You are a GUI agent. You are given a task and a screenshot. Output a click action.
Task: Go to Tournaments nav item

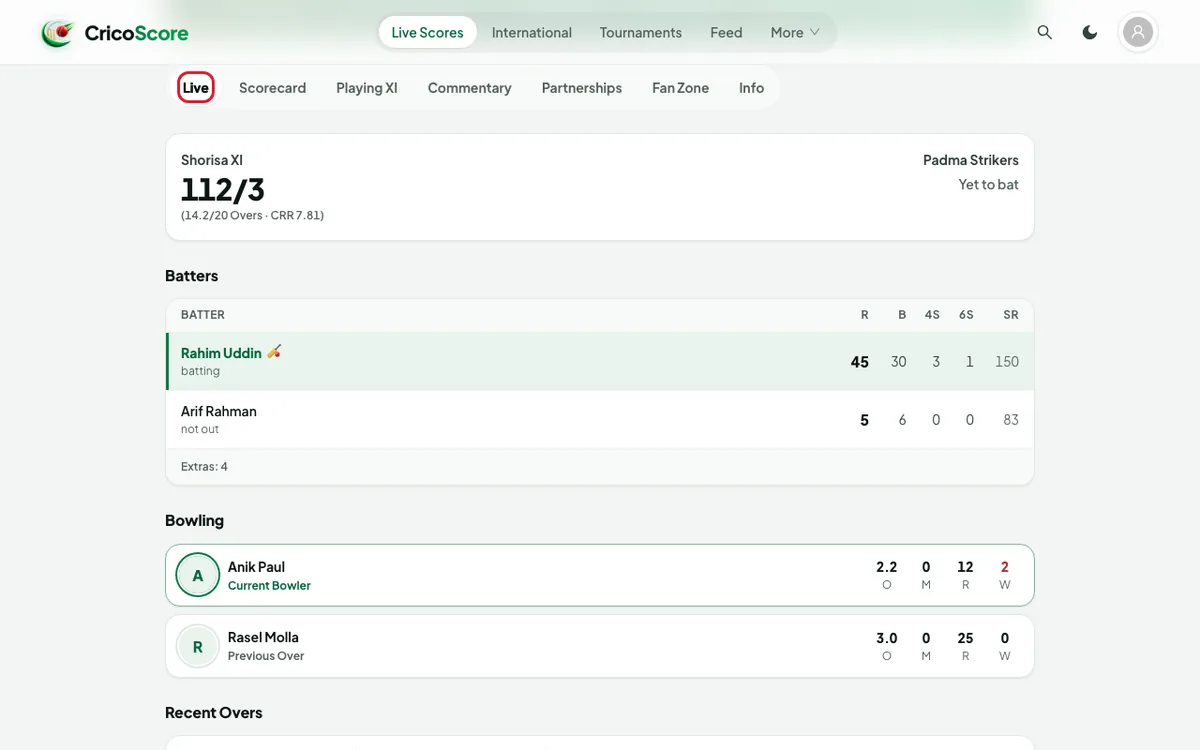641,33
